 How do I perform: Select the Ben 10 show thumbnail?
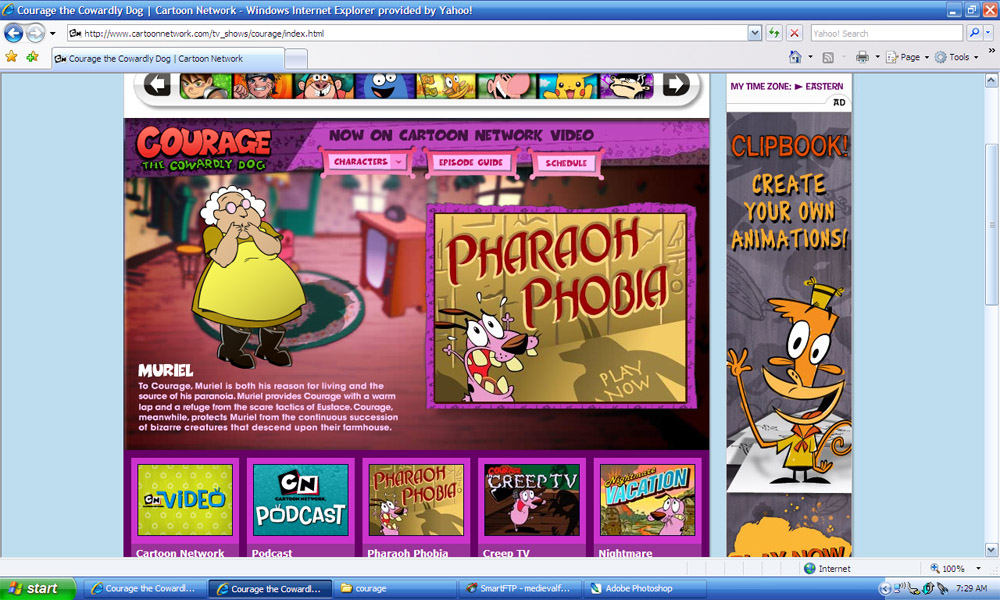coord(205,85)
